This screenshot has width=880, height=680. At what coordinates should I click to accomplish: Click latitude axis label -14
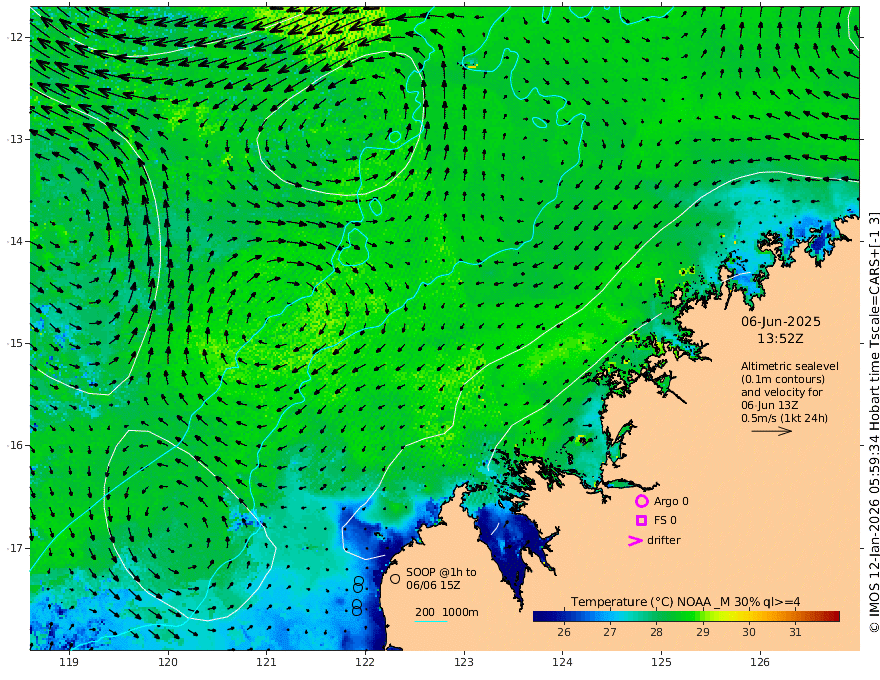coord(15,241)
